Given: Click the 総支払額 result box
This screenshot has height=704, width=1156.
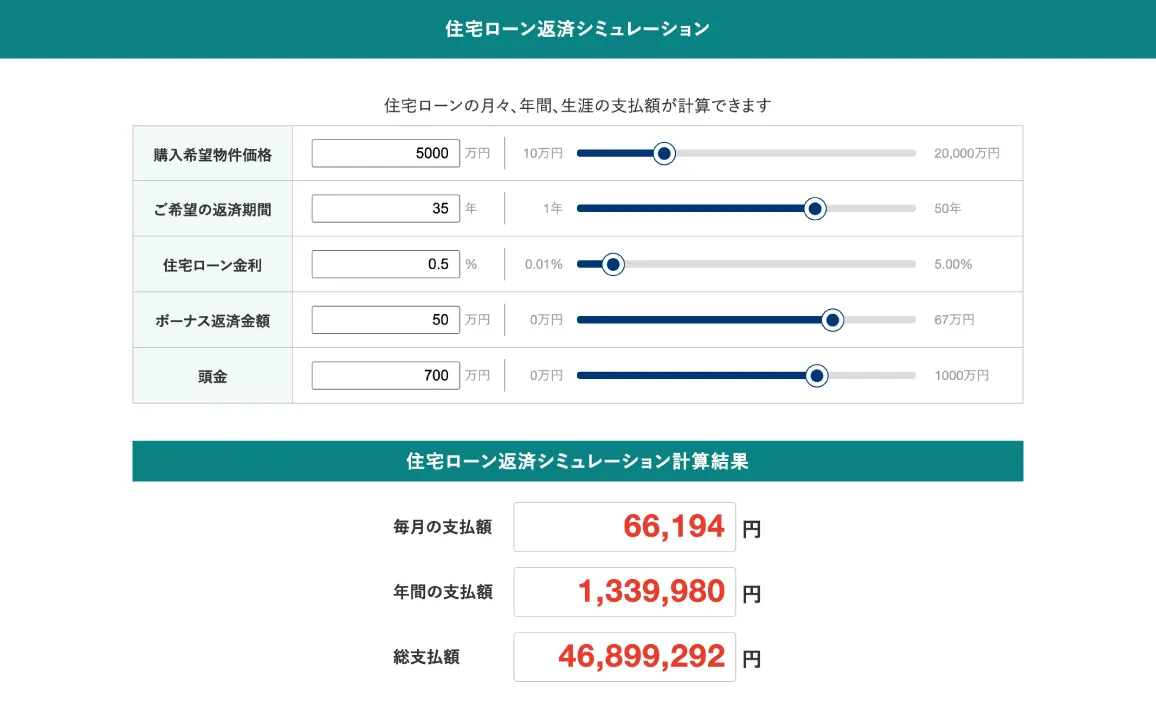Looking at the screenshot, I should [x=624, y=657].
